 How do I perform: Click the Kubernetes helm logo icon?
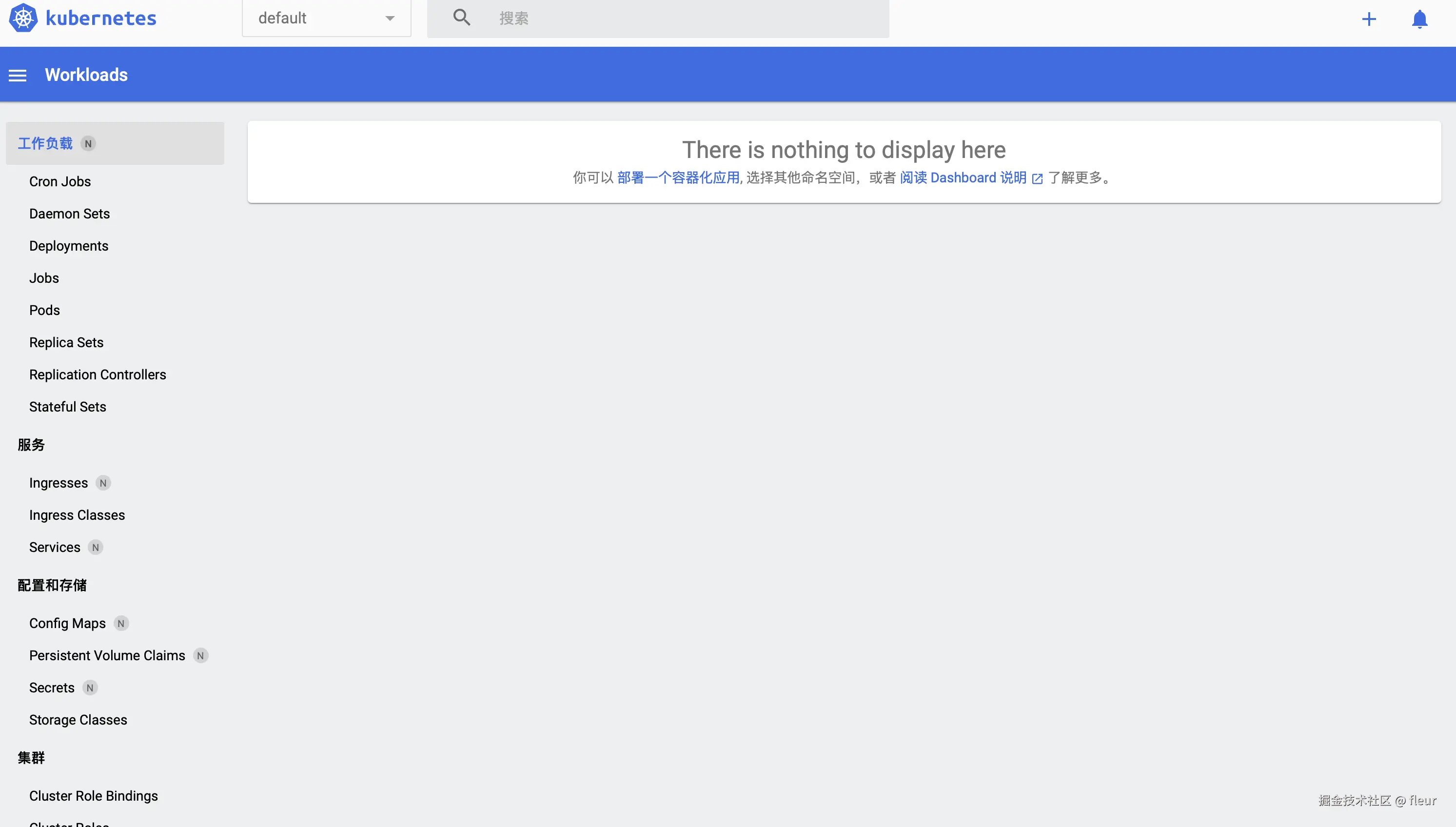tap(23, 18)
